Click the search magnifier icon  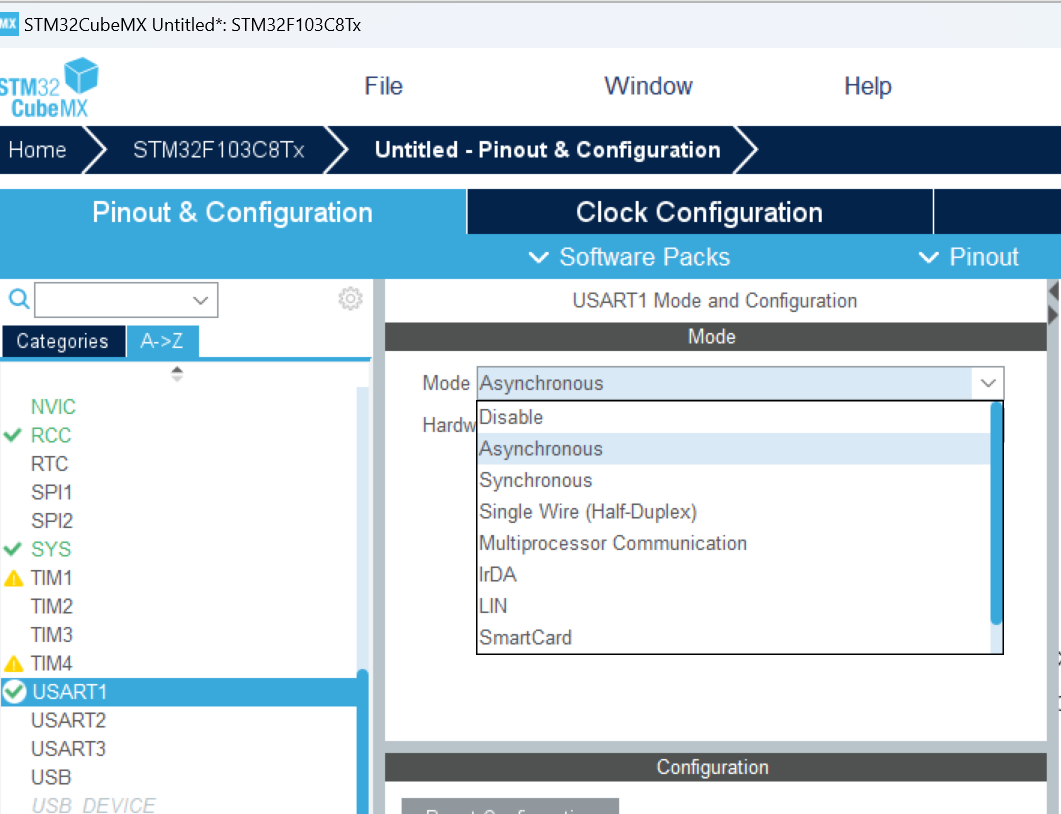(18, 298)
